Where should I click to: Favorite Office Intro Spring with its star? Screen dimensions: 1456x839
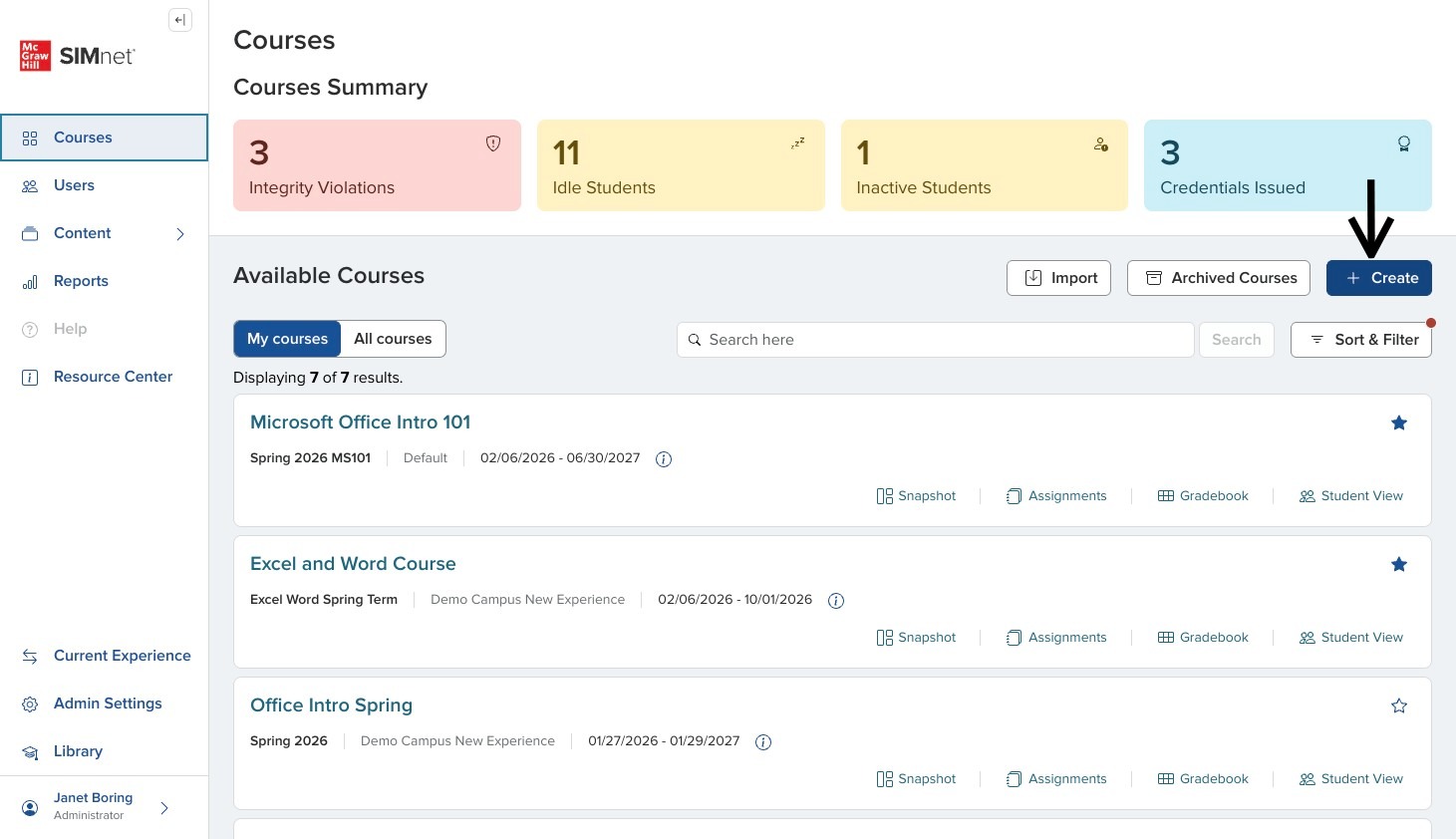click(1399, 706)
